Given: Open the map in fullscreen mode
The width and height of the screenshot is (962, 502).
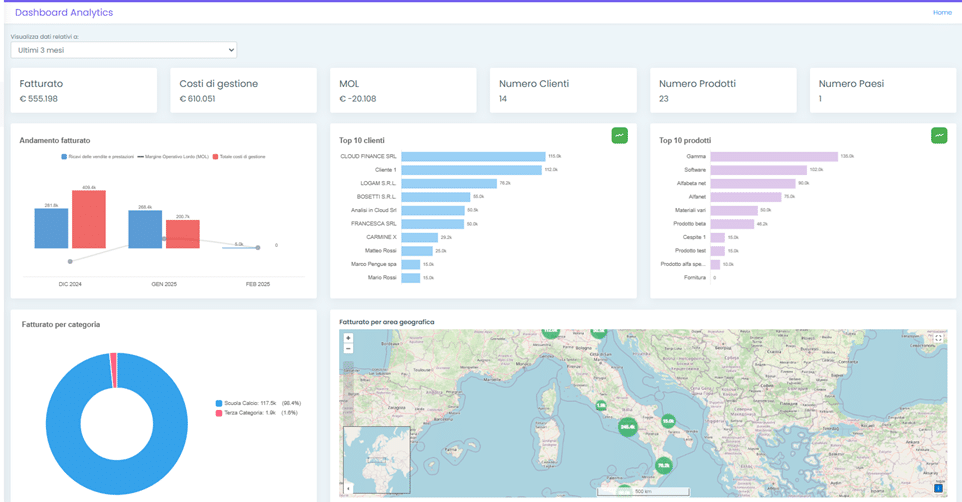Looking at the screenshot, I should pyautogui.click(x=938, y=339).
